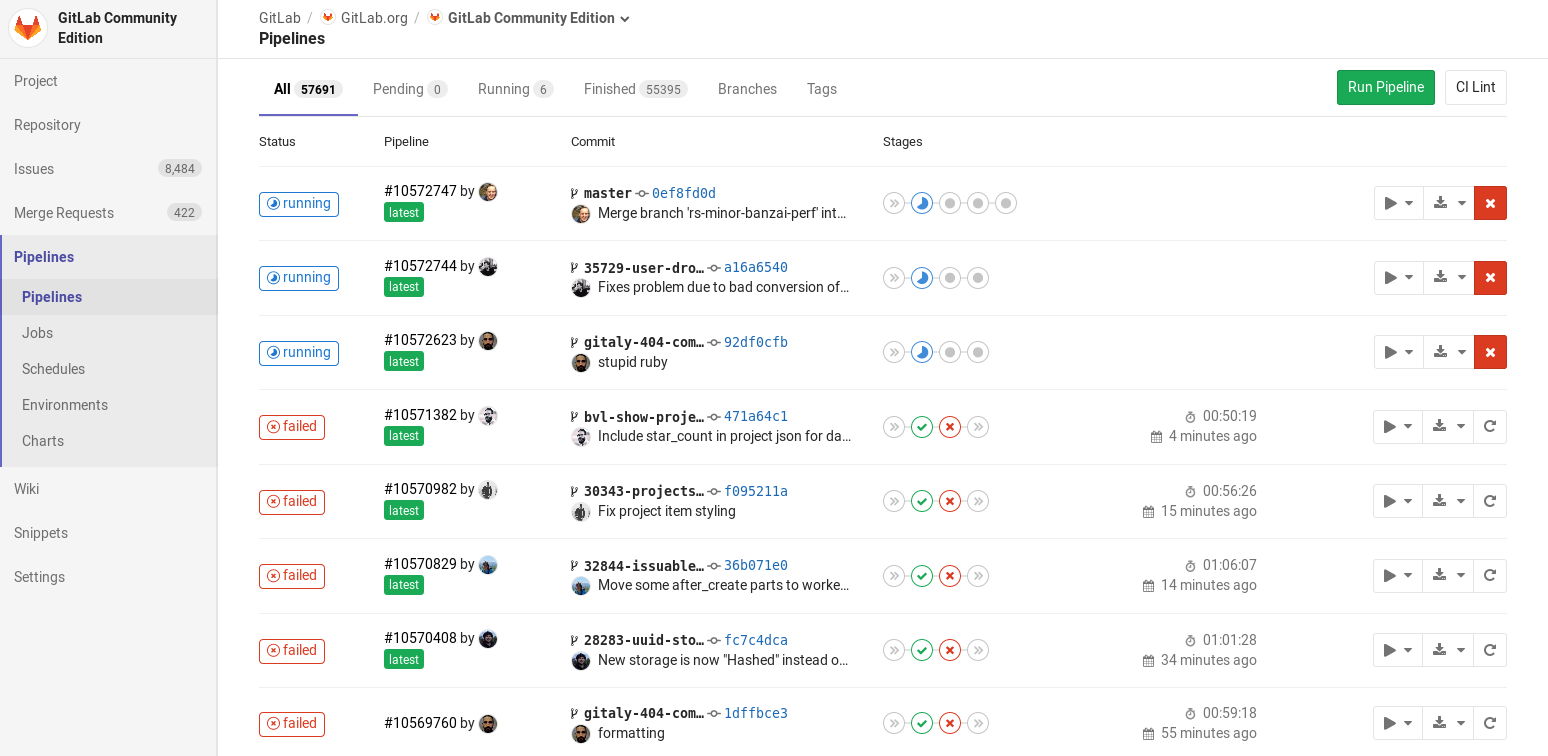This screenshot has width=1548, height=756.
Task: Open manual actions dropdown for pipeline #10570829
Action: click(1398, 576)
